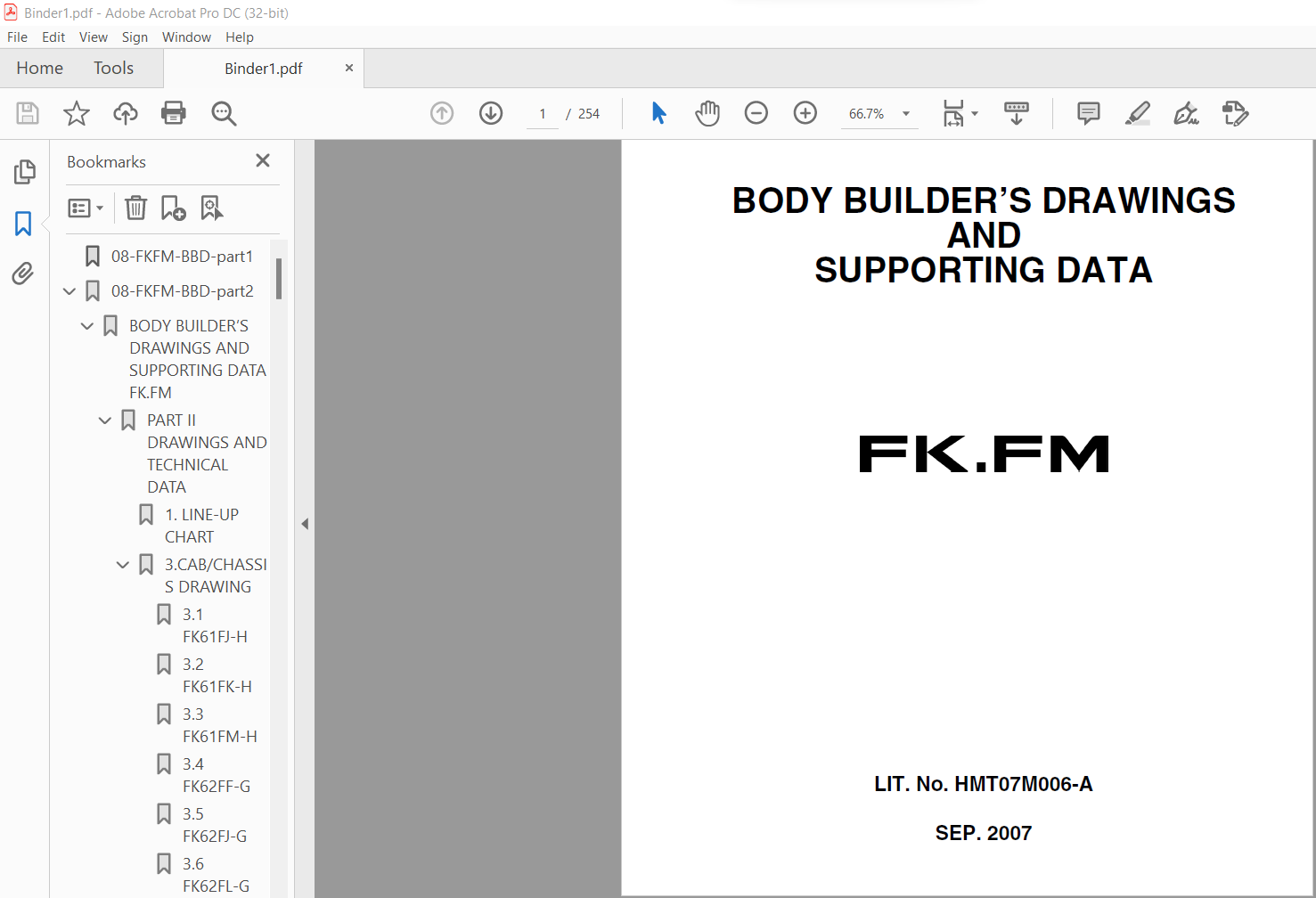Open the Attachments paperclip panel
Viewport: 1316px width, 898px height.
point(23,273)
